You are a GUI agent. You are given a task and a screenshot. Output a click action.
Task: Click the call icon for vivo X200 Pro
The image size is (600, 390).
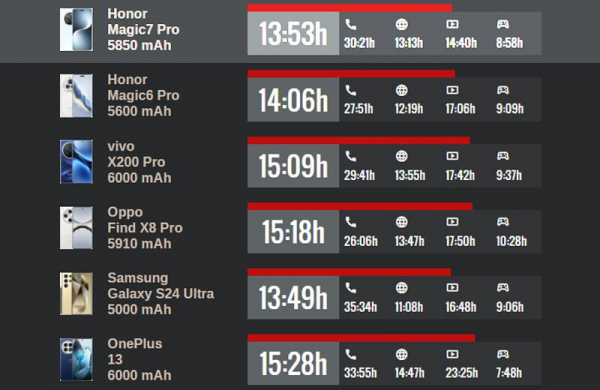(351, 156)
